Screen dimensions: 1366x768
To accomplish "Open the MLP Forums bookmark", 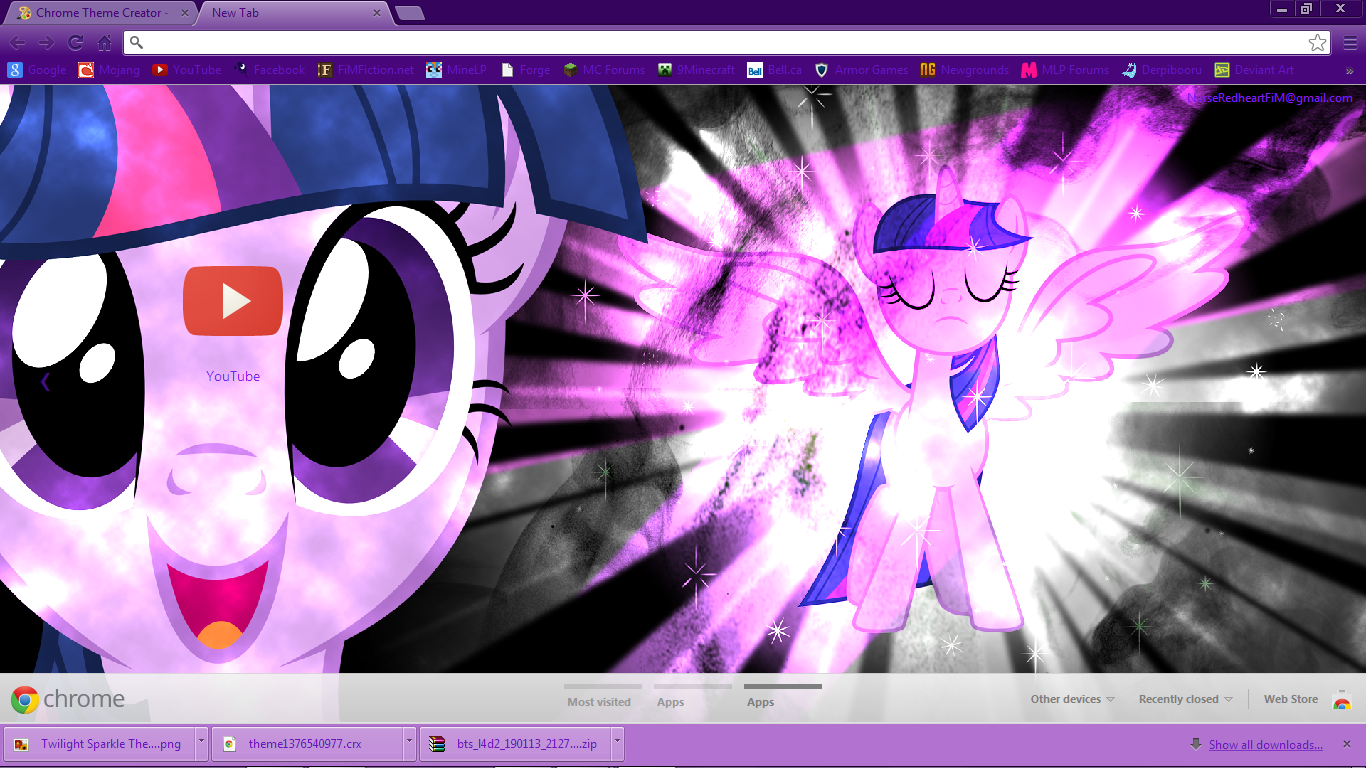I will click(x=1065, y=70).
